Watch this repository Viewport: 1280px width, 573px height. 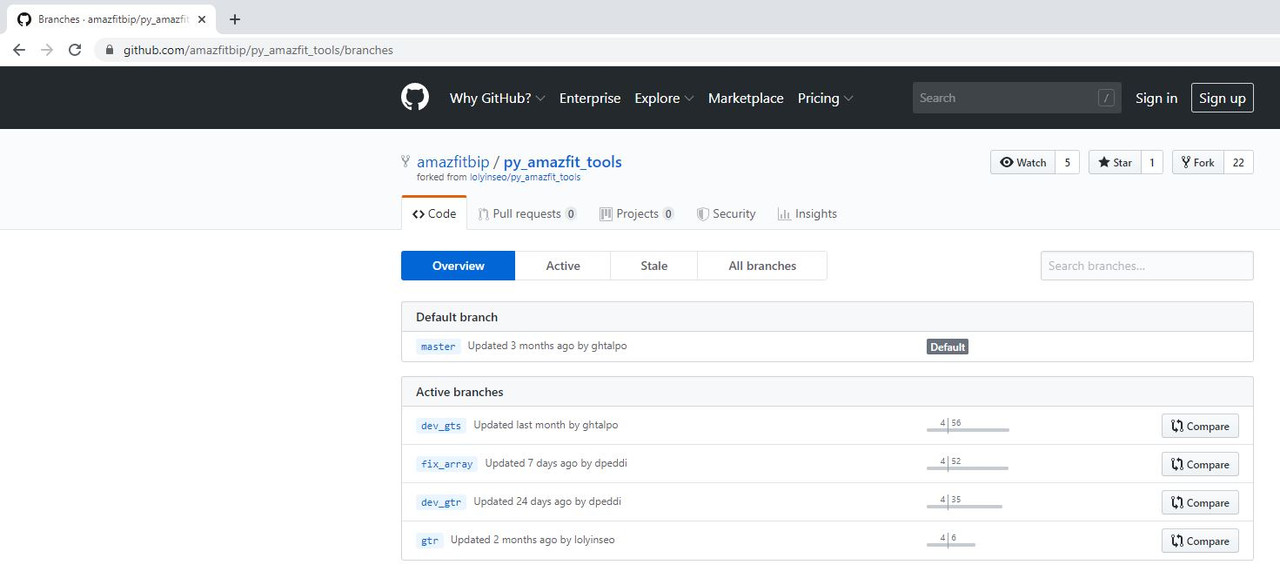point(1022,162)
